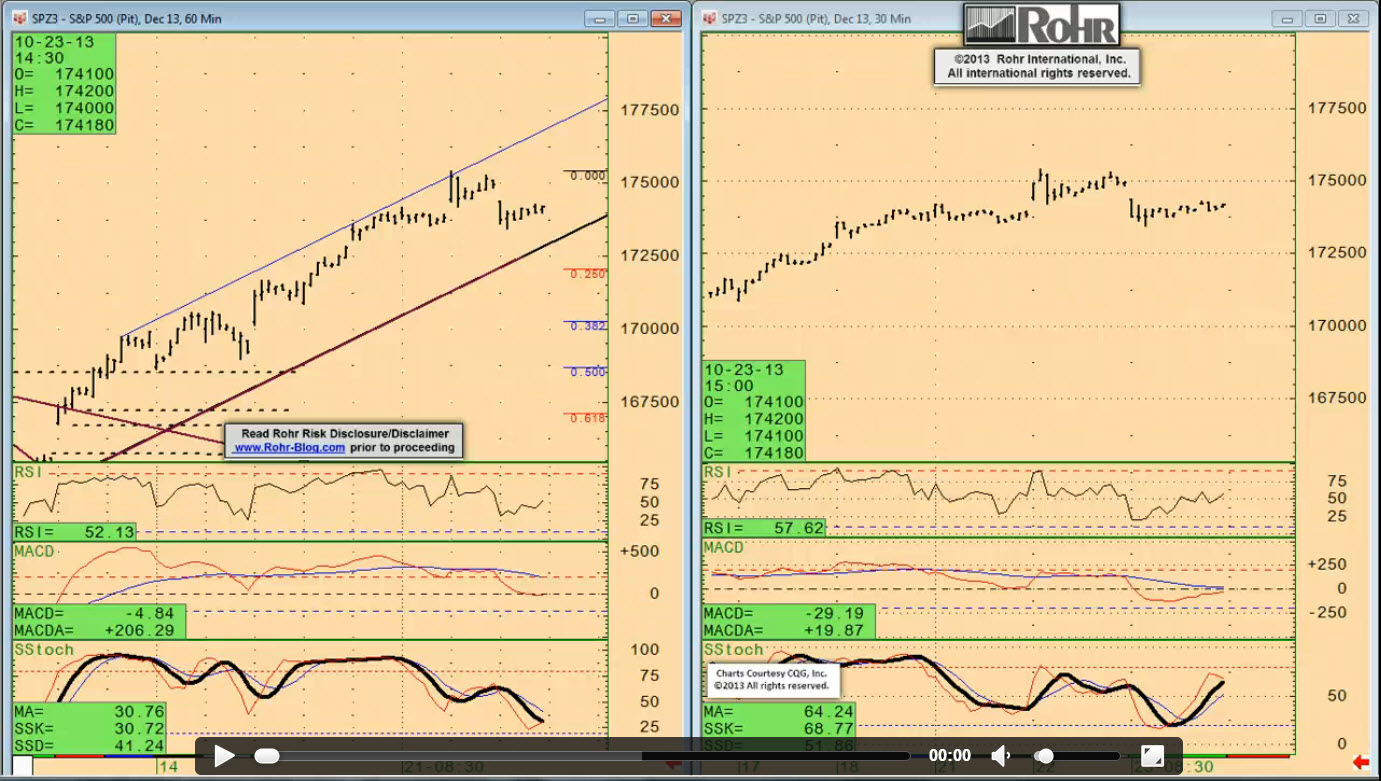Viewport: 1381px width, 781px height.
Task: Open the www.Rohr-Blog.com link
Action: [x=289, y=448]
